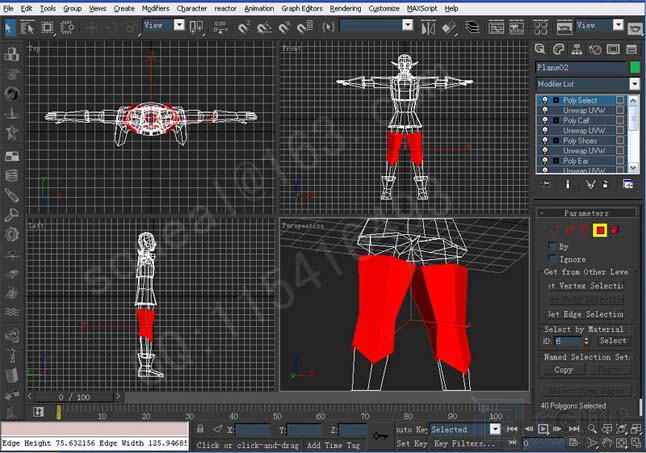This screenshot has width=646, height=453.
Task: Expand the Poly Select modifier sub-levels
Action: coord(556,100)
